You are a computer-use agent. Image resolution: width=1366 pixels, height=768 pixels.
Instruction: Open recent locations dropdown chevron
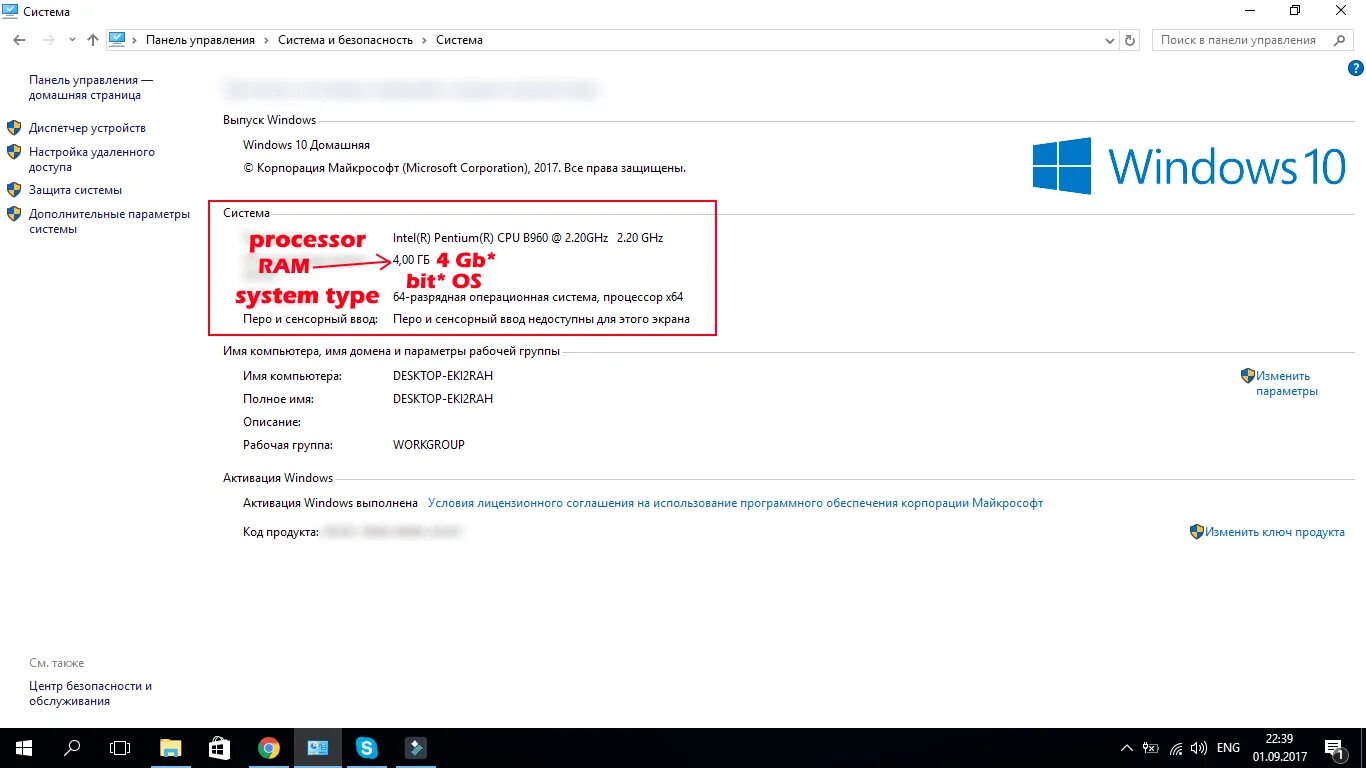click(72, 40)
